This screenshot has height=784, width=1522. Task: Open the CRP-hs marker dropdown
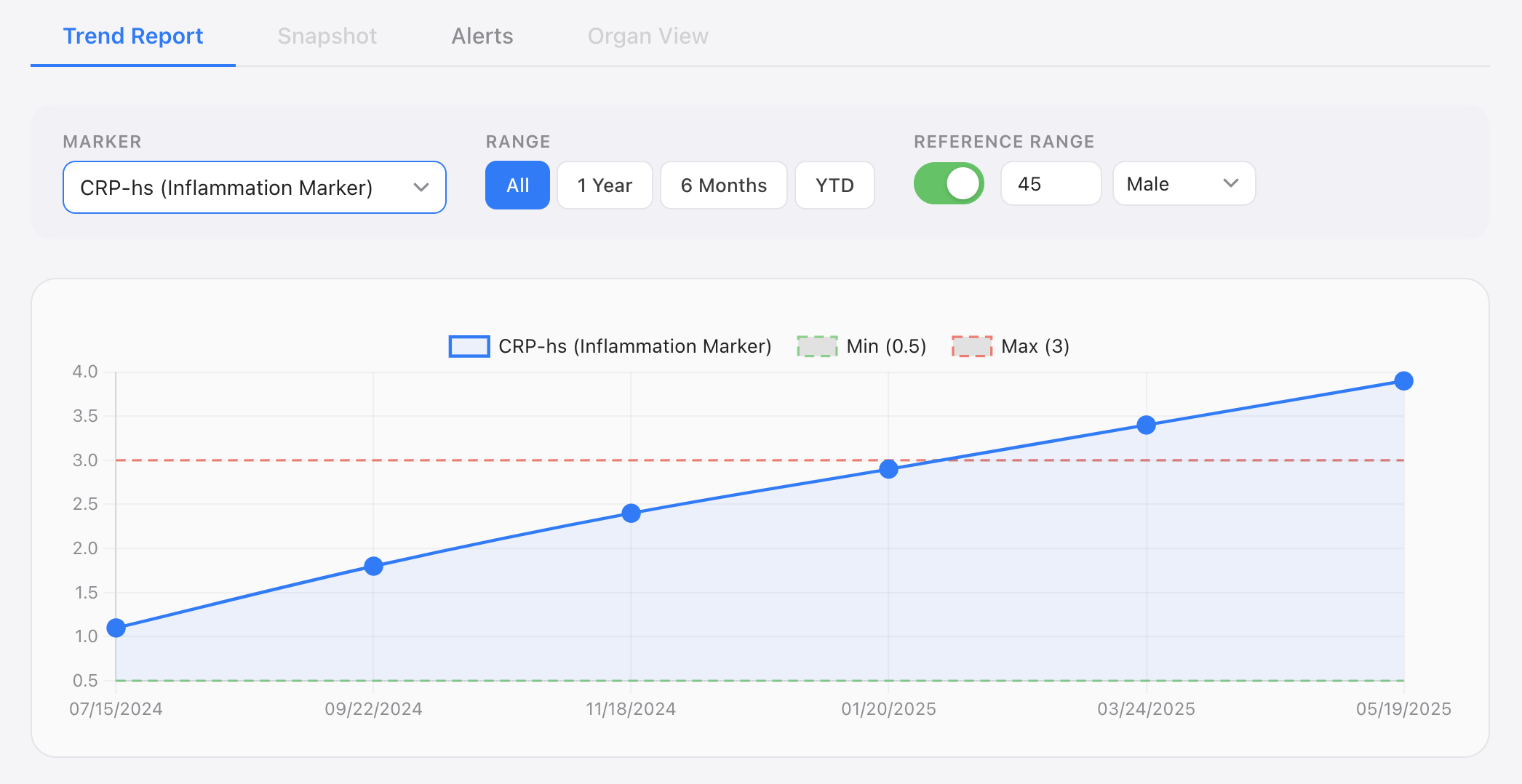coord(255,188)
